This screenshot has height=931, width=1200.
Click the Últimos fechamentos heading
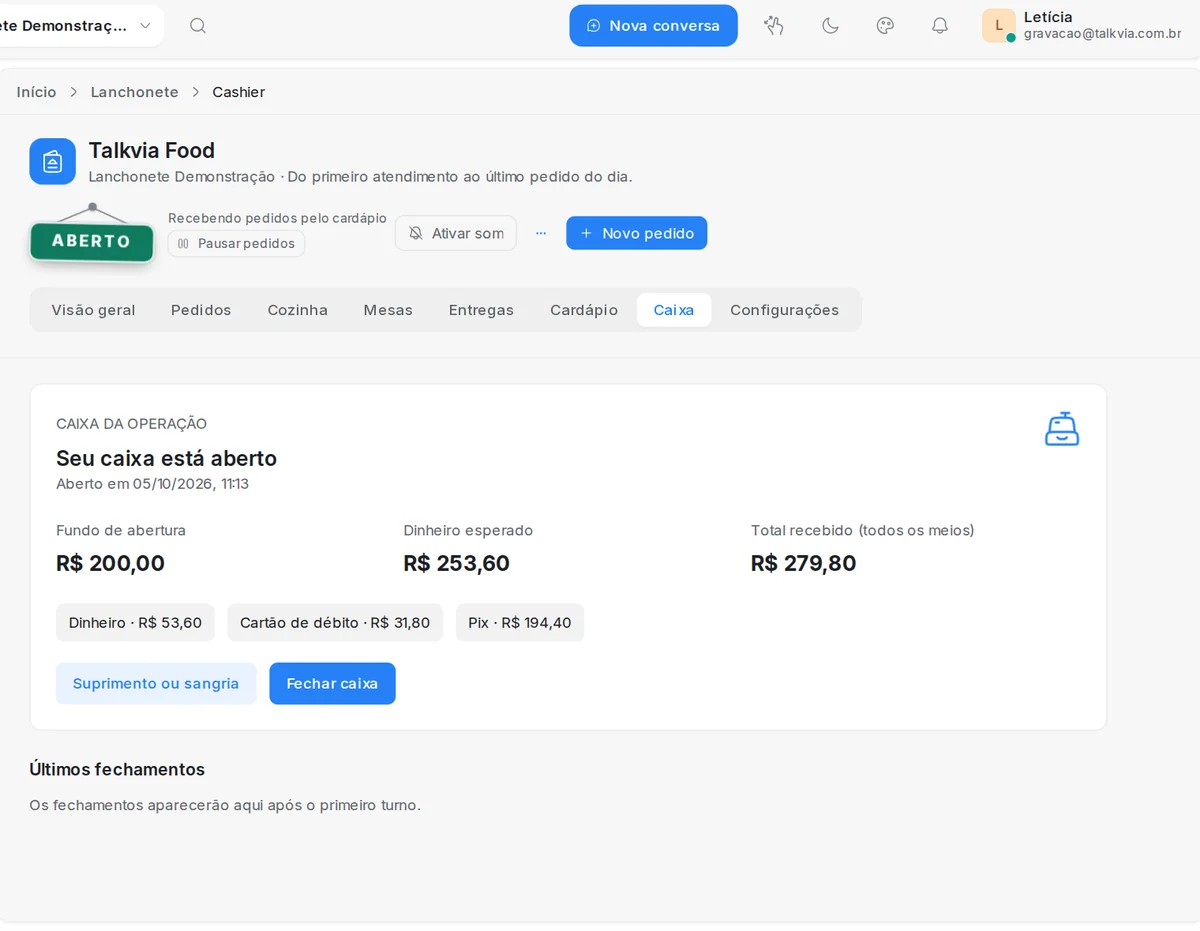117,769
